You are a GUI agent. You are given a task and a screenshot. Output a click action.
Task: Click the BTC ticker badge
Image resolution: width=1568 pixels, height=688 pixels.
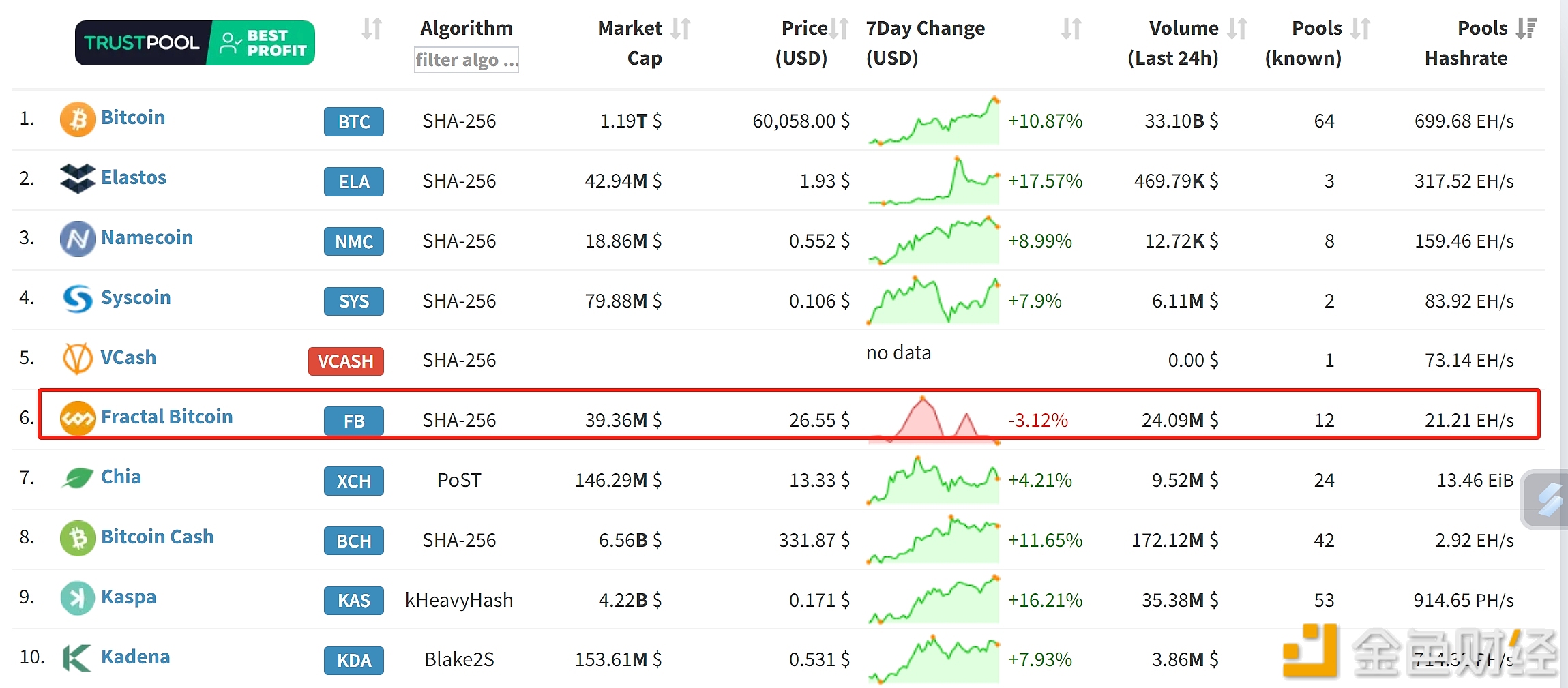(x=354, y=121)
